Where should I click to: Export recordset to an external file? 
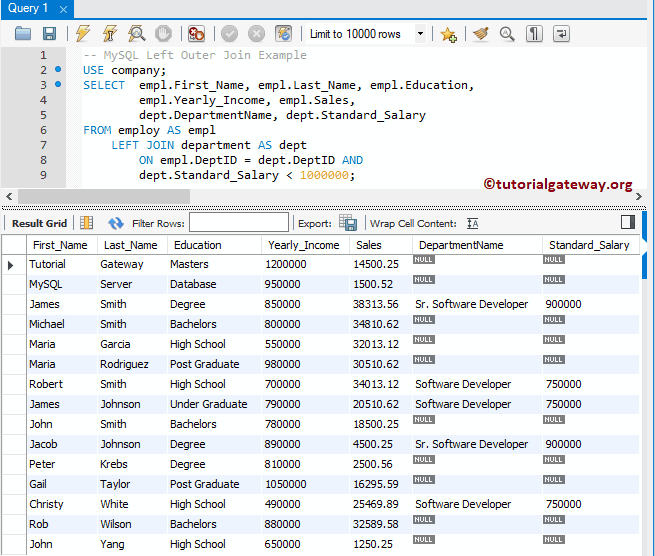coord(348,223)
